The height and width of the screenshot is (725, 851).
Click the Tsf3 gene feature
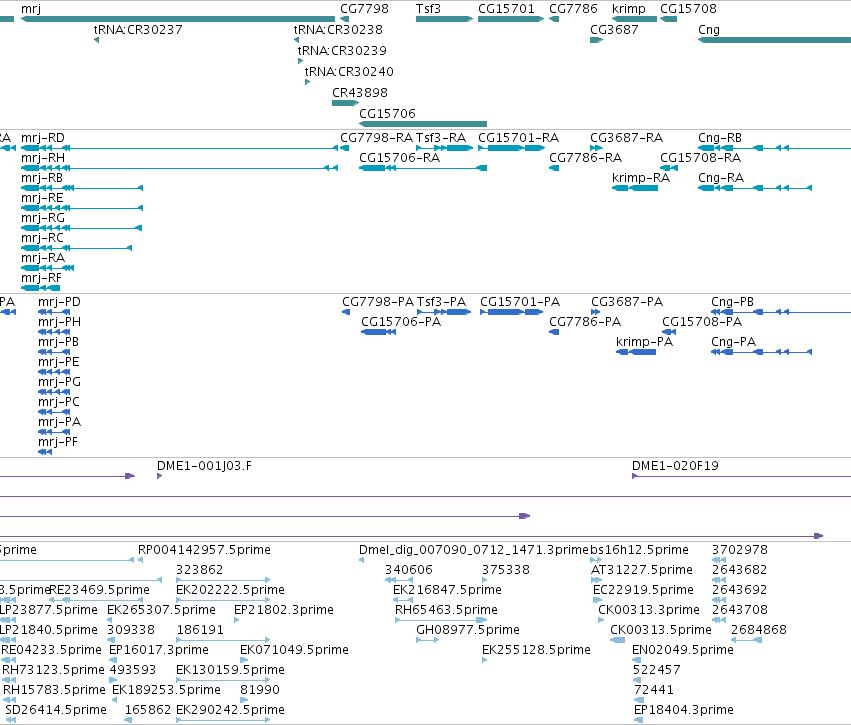(x=444, y=19)
